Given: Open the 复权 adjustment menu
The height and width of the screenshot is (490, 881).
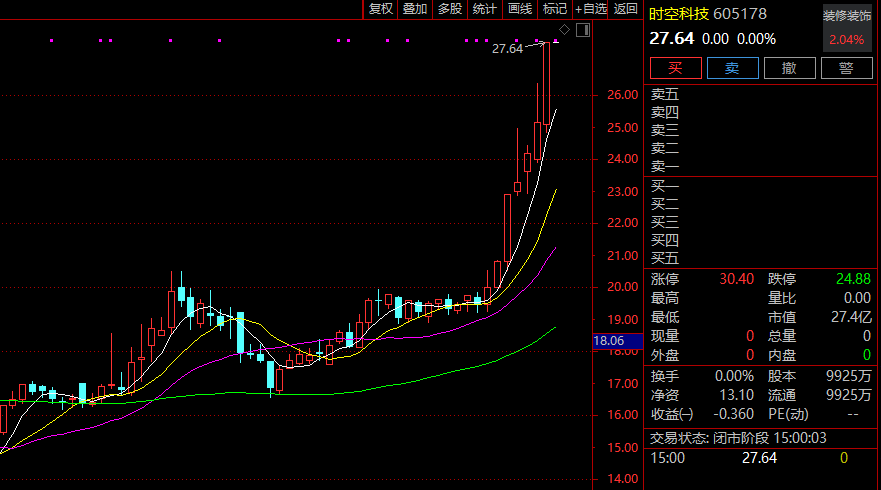Looking at the screenshot, I should click(380, 9).
